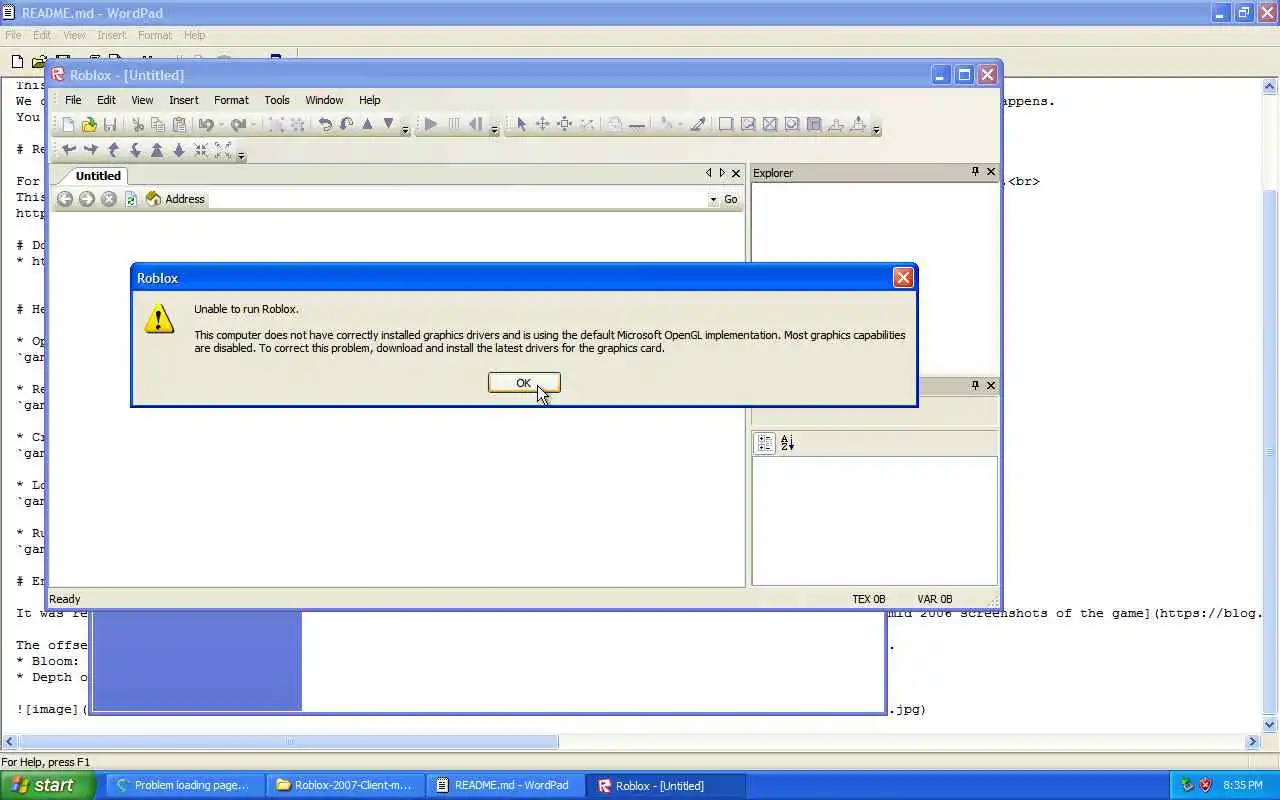1280x800 pixels.
Task: Open the Redo history dropdown arrow
Action: click(253, 125)
